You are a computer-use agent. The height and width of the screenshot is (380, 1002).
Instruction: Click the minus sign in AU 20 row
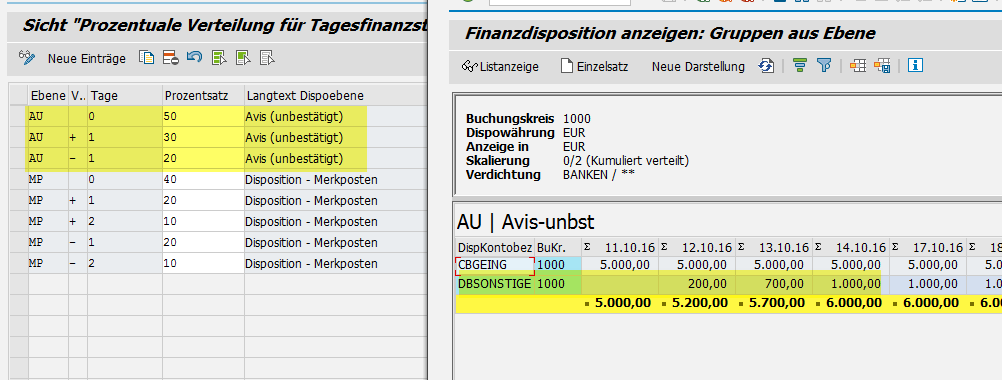[73, 158]
